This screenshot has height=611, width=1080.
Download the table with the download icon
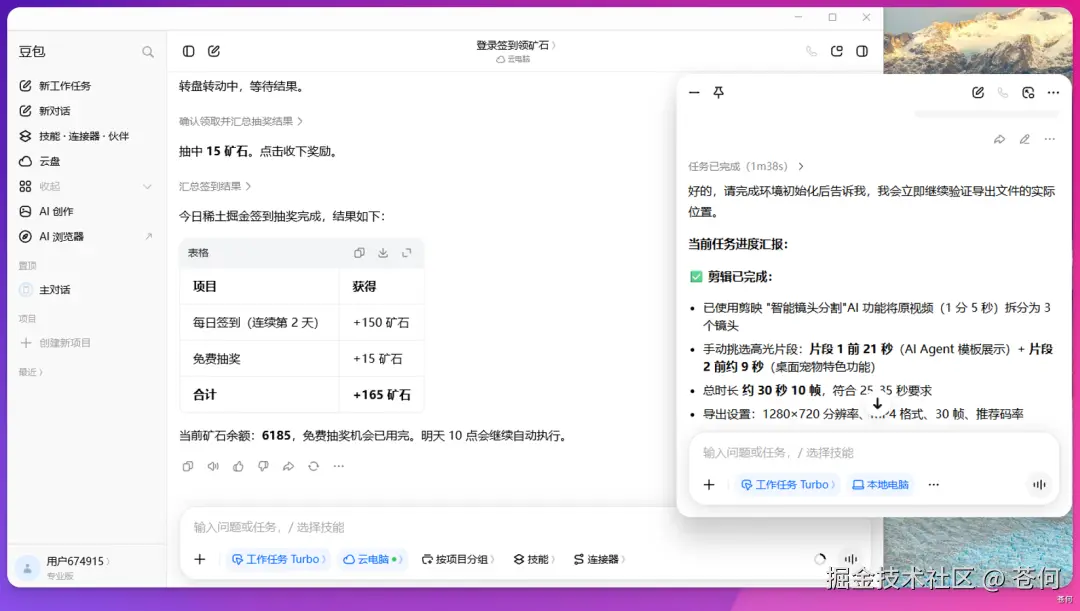383,253
